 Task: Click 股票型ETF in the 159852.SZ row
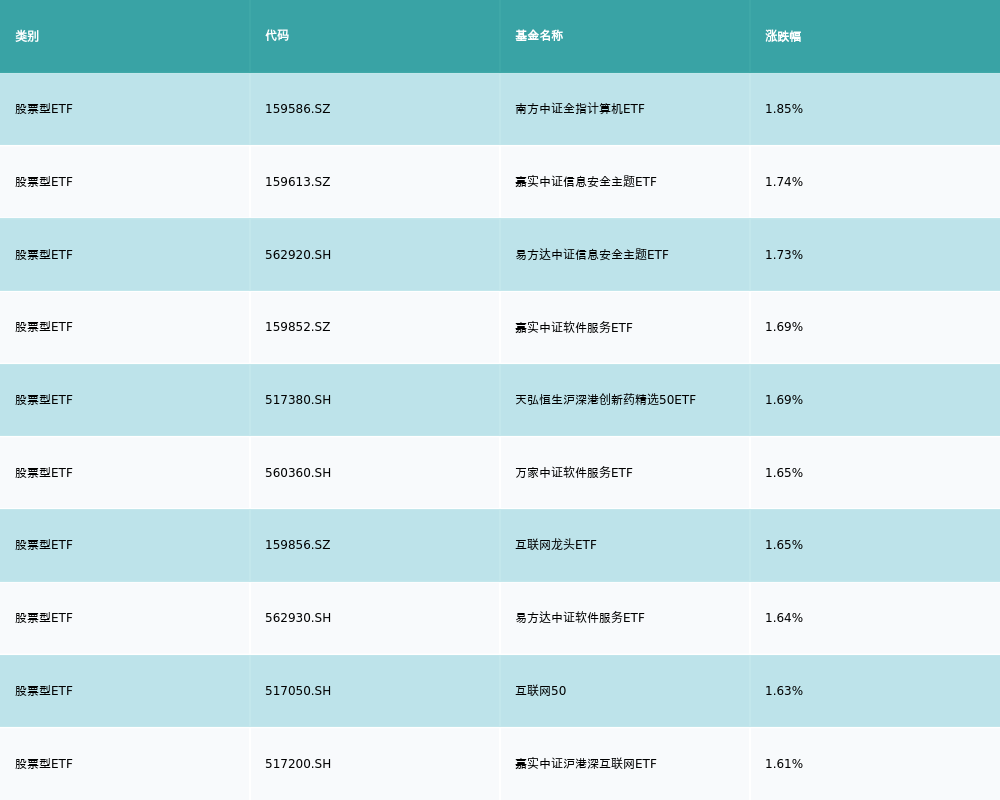(44, 327)
